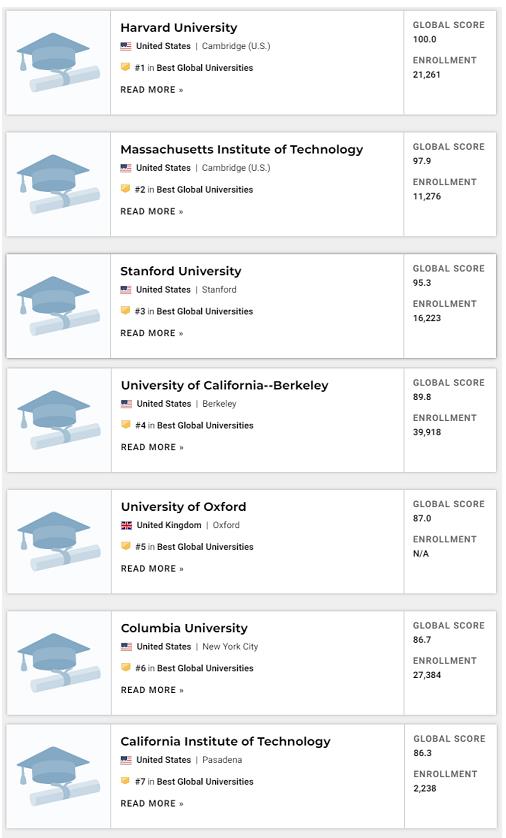Select Read More under Harvard University
This screenshot has height=838, width=506.
pyautogui.click(x=152, y=90)
